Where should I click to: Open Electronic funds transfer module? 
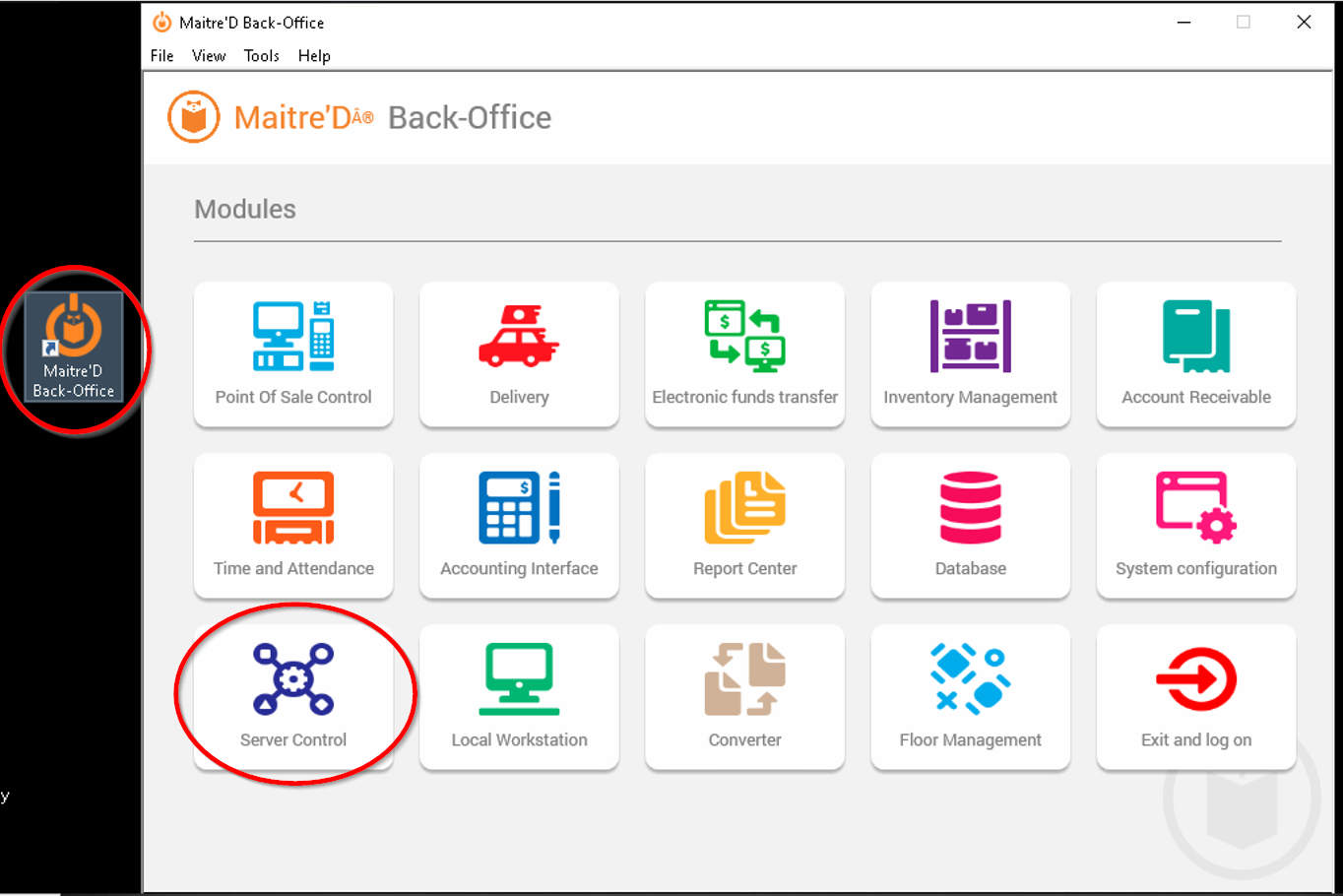point(744,354)
